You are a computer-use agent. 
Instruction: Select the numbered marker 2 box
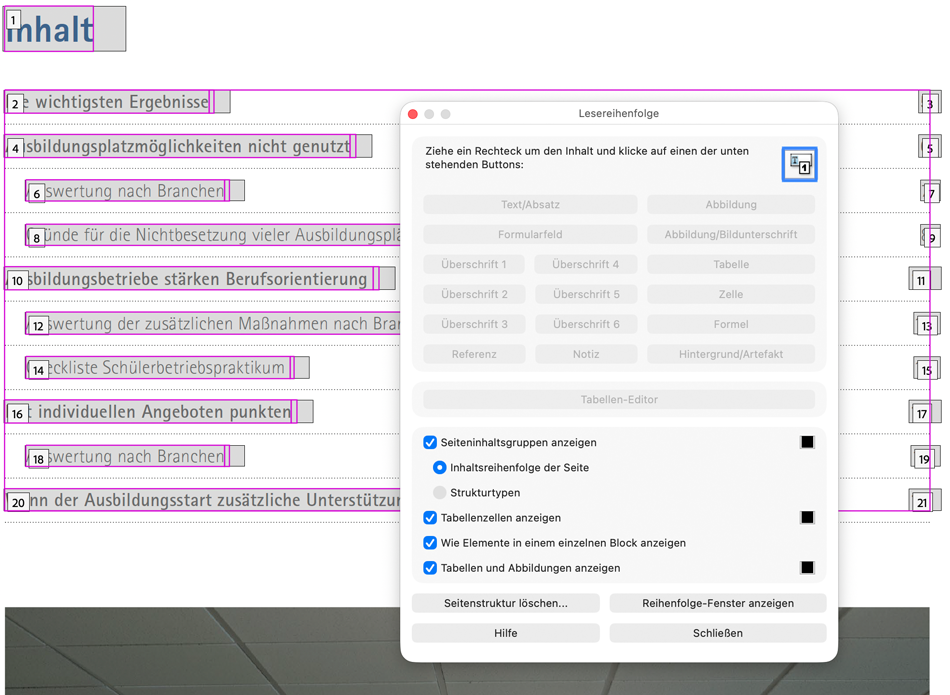(15, 104)
